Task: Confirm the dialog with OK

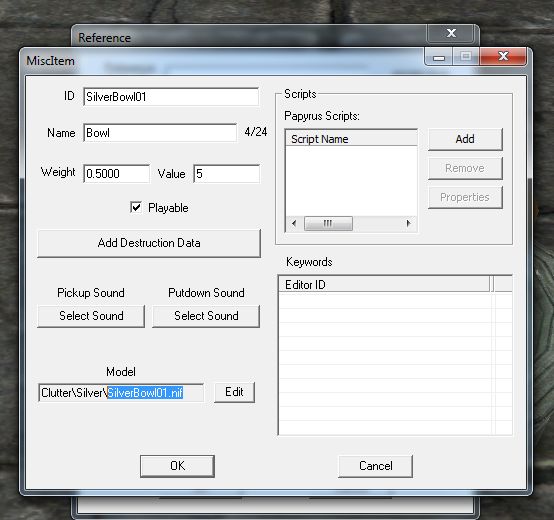Action: point(177,466)
